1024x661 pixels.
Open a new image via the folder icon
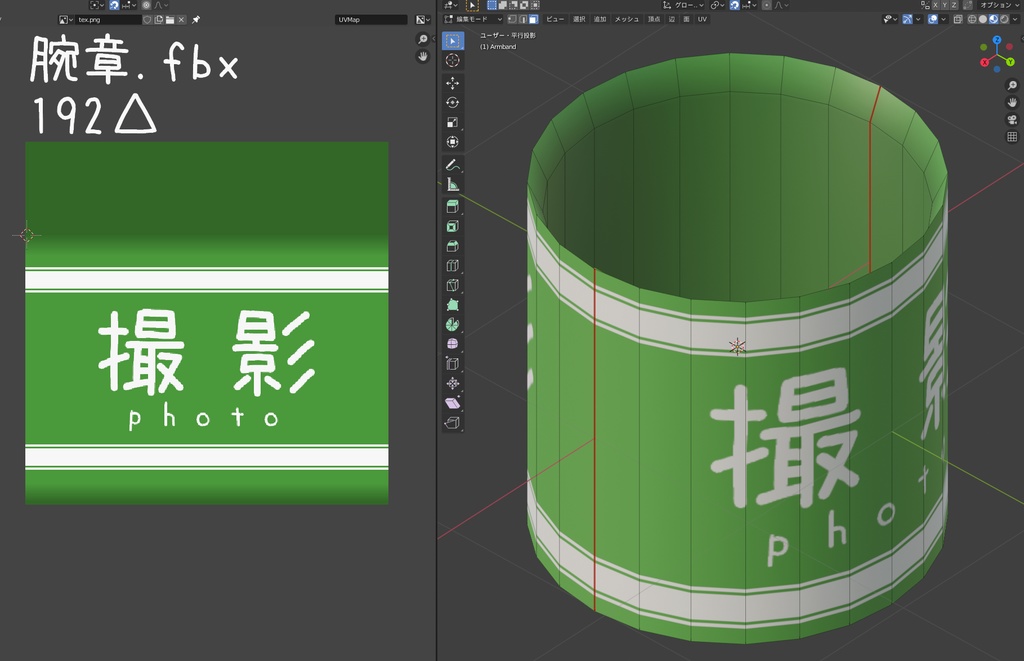tap(170, 19)
